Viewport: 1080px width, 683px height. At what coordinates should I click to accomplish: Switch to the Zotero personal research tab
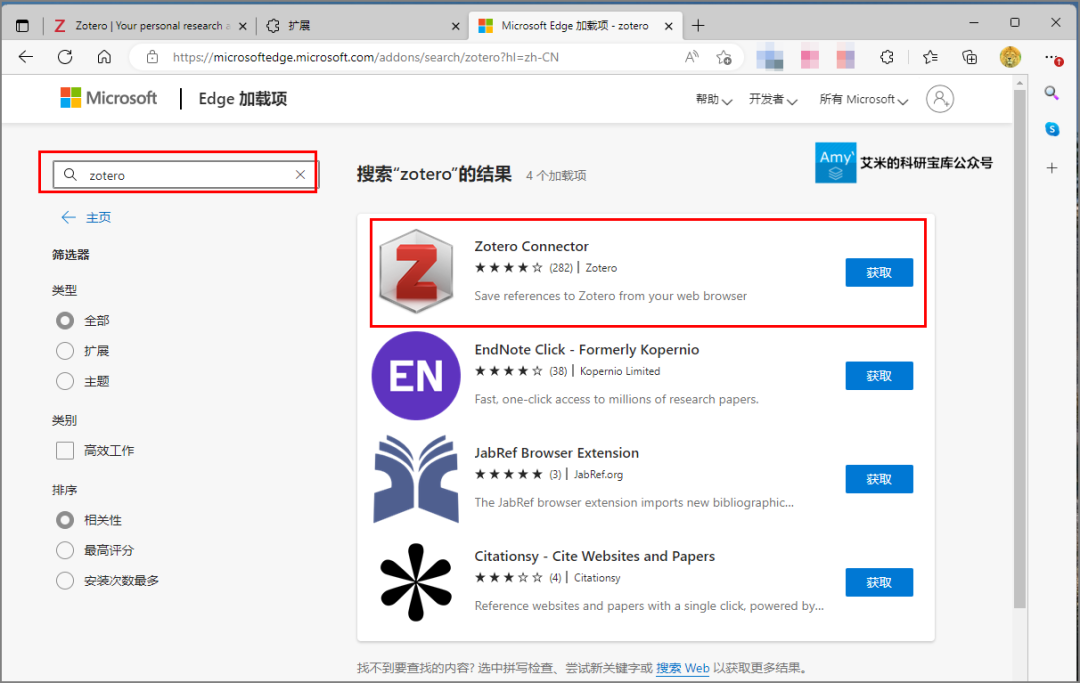pyautogui.click(x=152, y=25)
